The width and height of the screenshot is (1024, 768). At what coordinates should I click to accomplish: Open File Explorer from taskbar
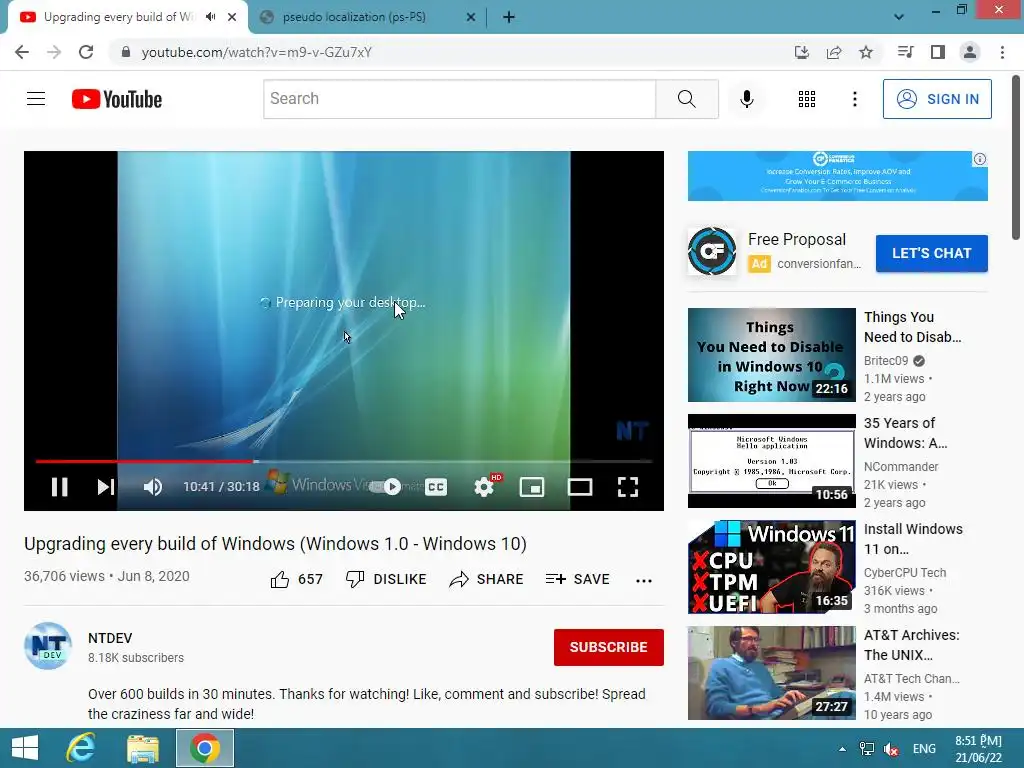click(x=142, y=748)
